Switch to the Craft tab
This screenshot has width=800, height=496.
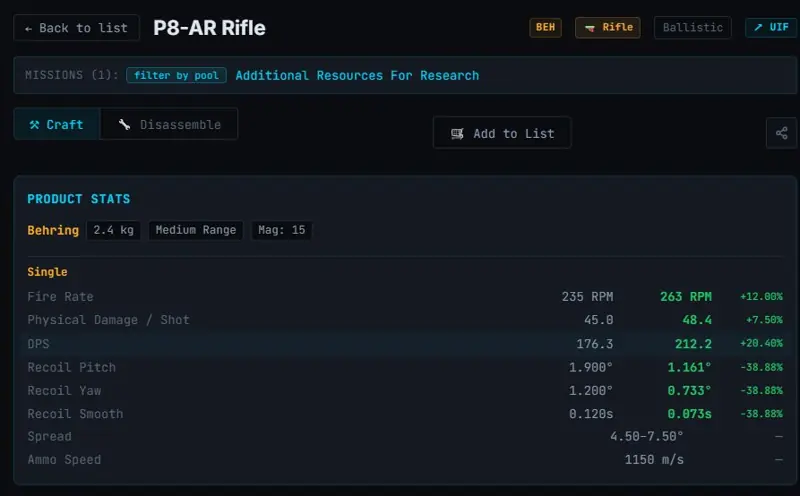57,124
